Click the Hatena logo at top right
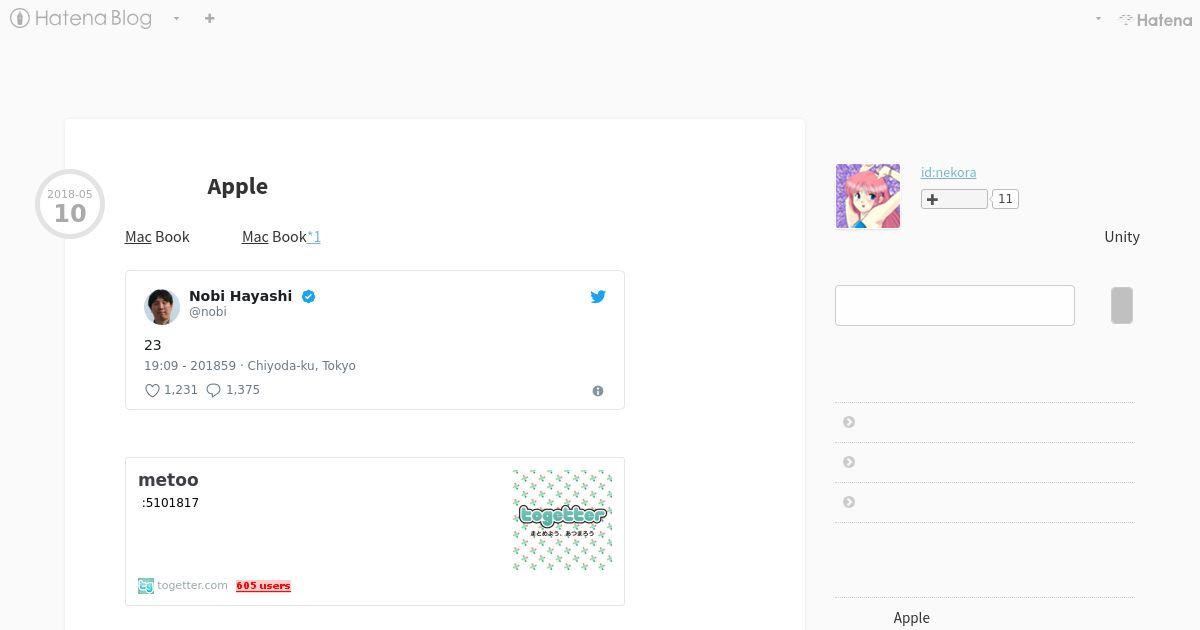Screen dimensions: 1200x630 (1155, 19)
